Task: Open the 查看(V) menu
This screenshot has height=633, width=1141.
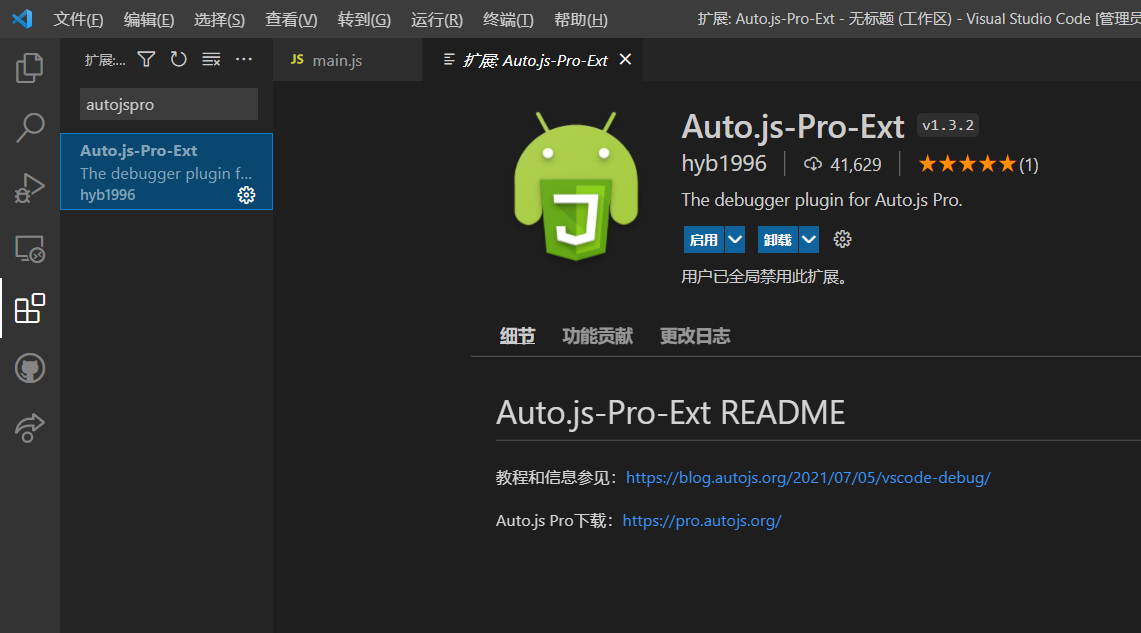Action: 291,20
